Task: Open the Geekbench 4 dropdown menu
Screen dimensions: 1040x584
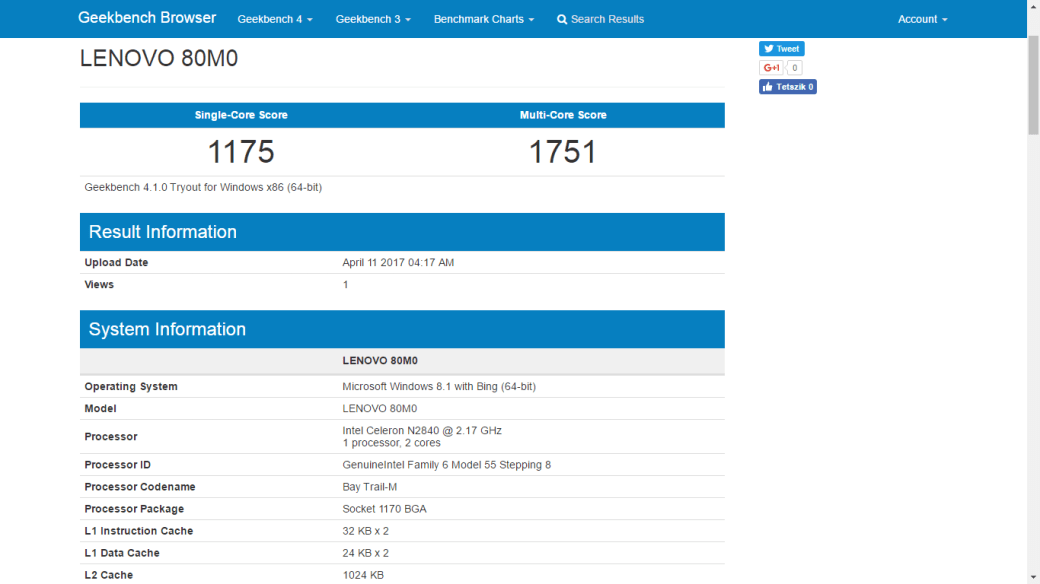Action: (x=275, y=18)
